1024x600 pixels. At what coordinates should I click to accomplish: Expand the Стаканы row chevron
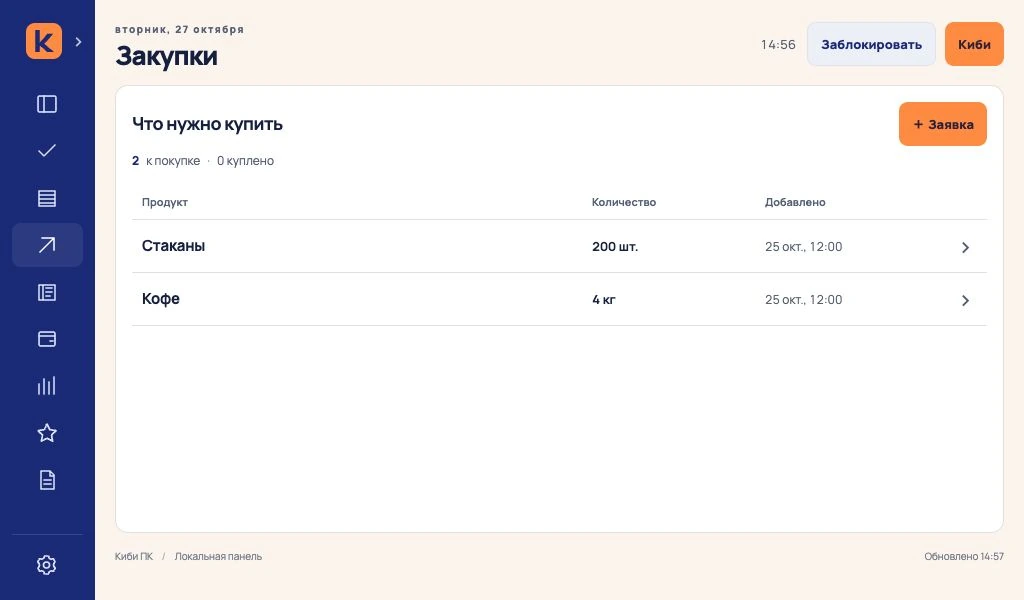coord(965,247)
